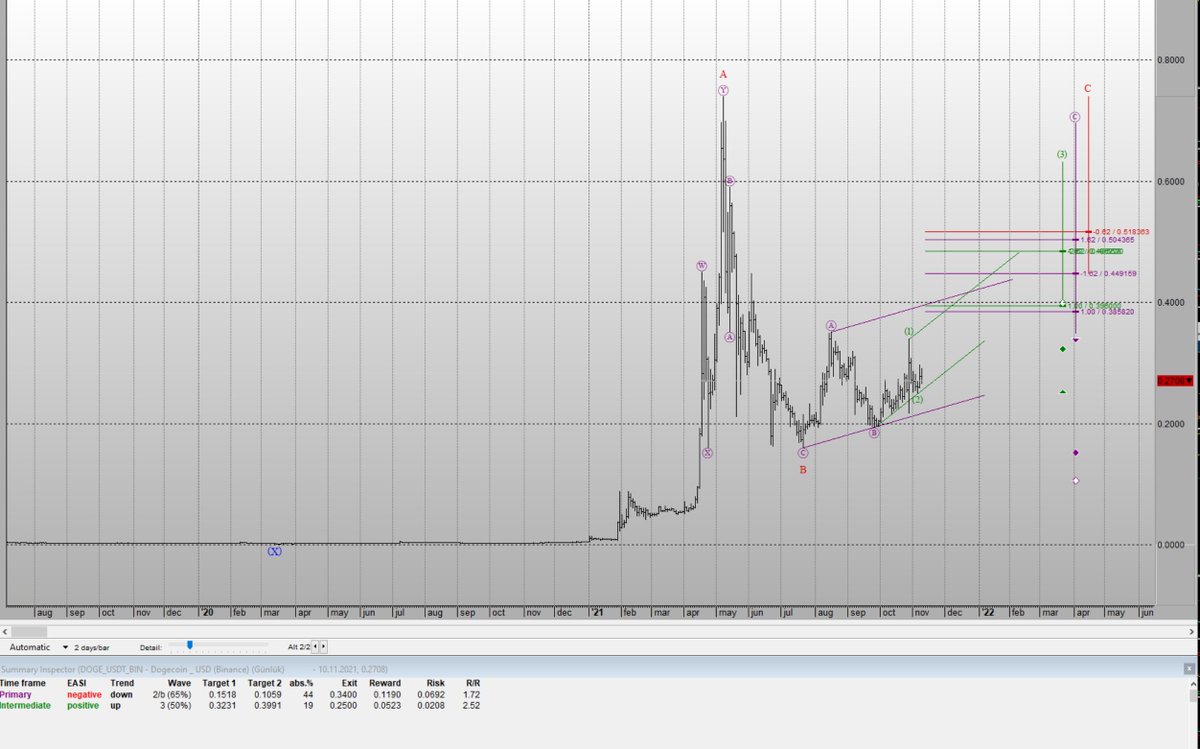Click the green triangle exit marker

pyautogui.click(x=1062, y=392)
